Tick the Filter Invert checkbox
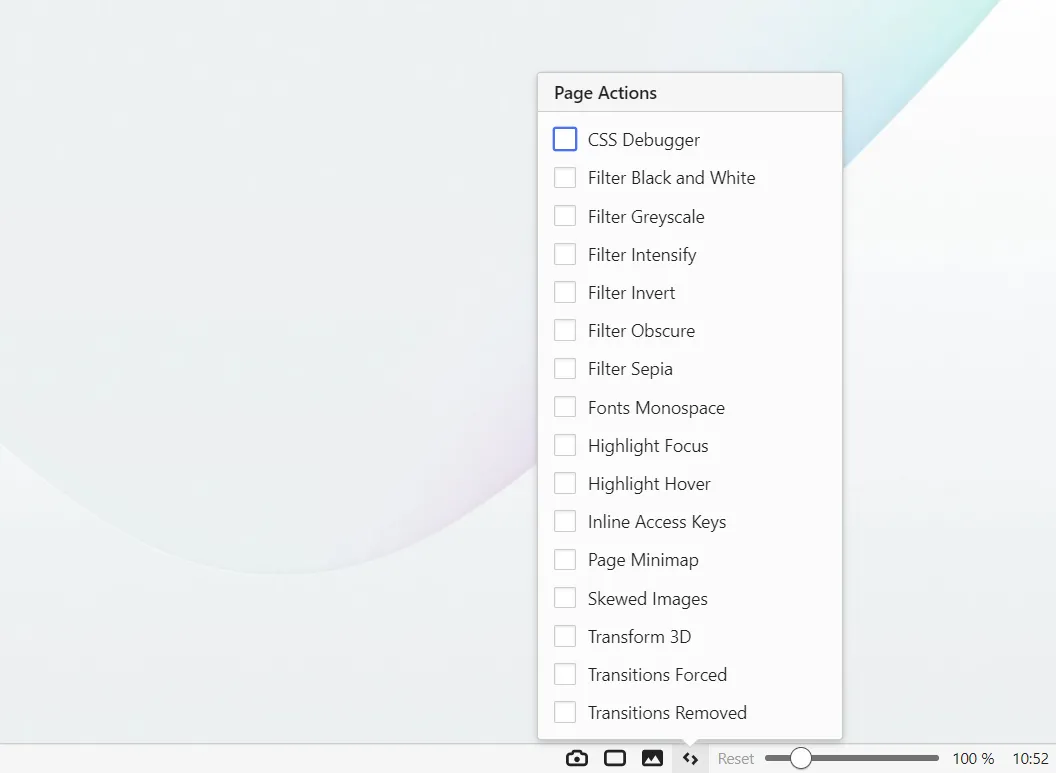Viewport: 1056px width, 773px height. [565, 292]
